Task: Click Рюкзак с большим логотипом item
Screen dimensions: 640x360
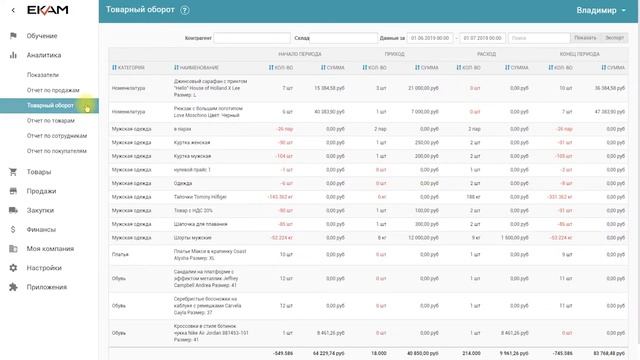Action: [x=208, y=112]
